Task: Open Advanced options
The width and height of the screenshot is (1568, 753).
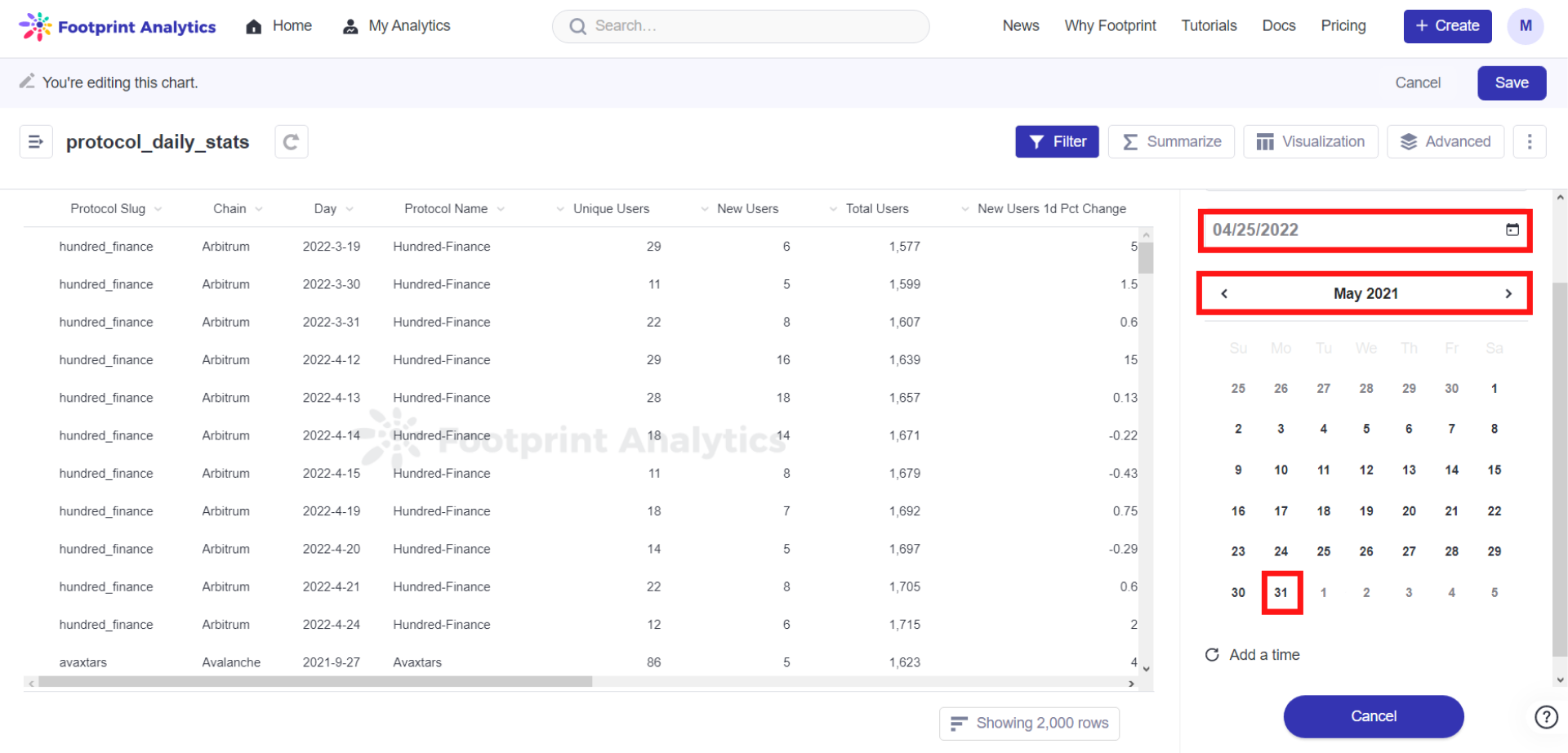Action: (x=1445, y=142)
